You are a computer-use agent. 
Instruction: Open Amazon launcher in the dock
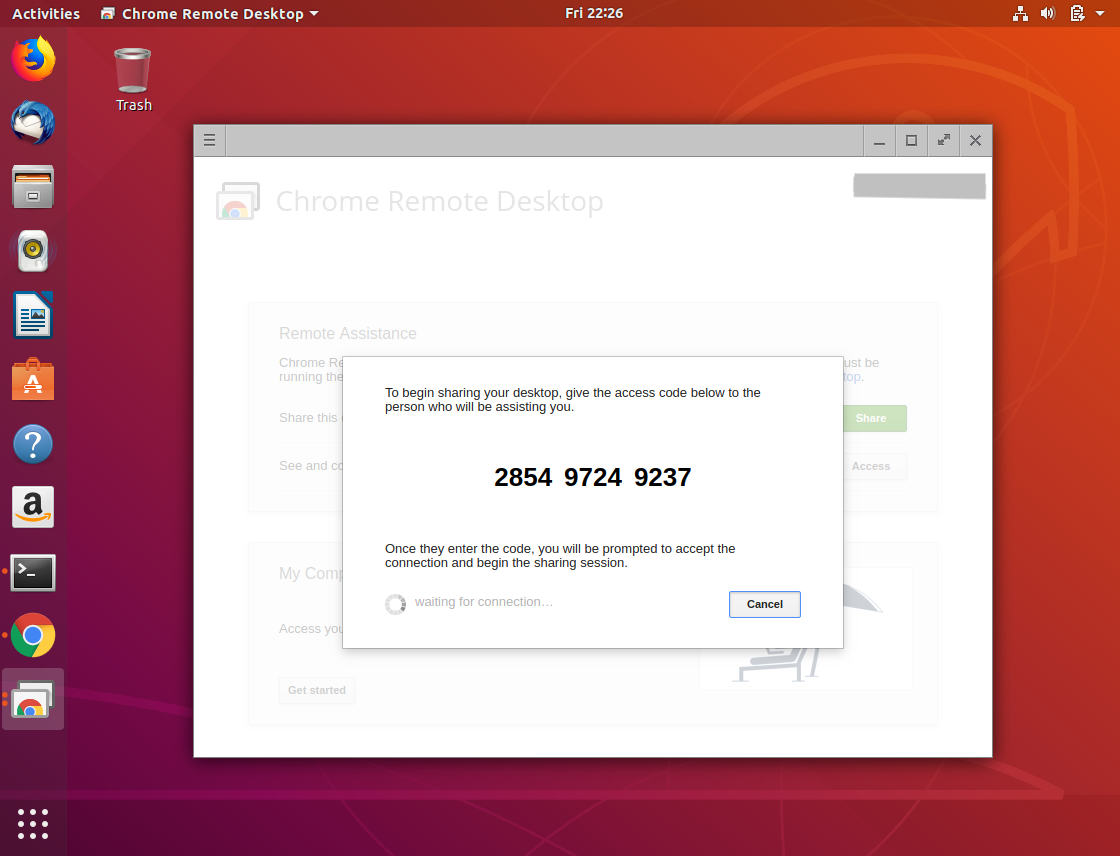pyautogui.click(x=33, y=507)
